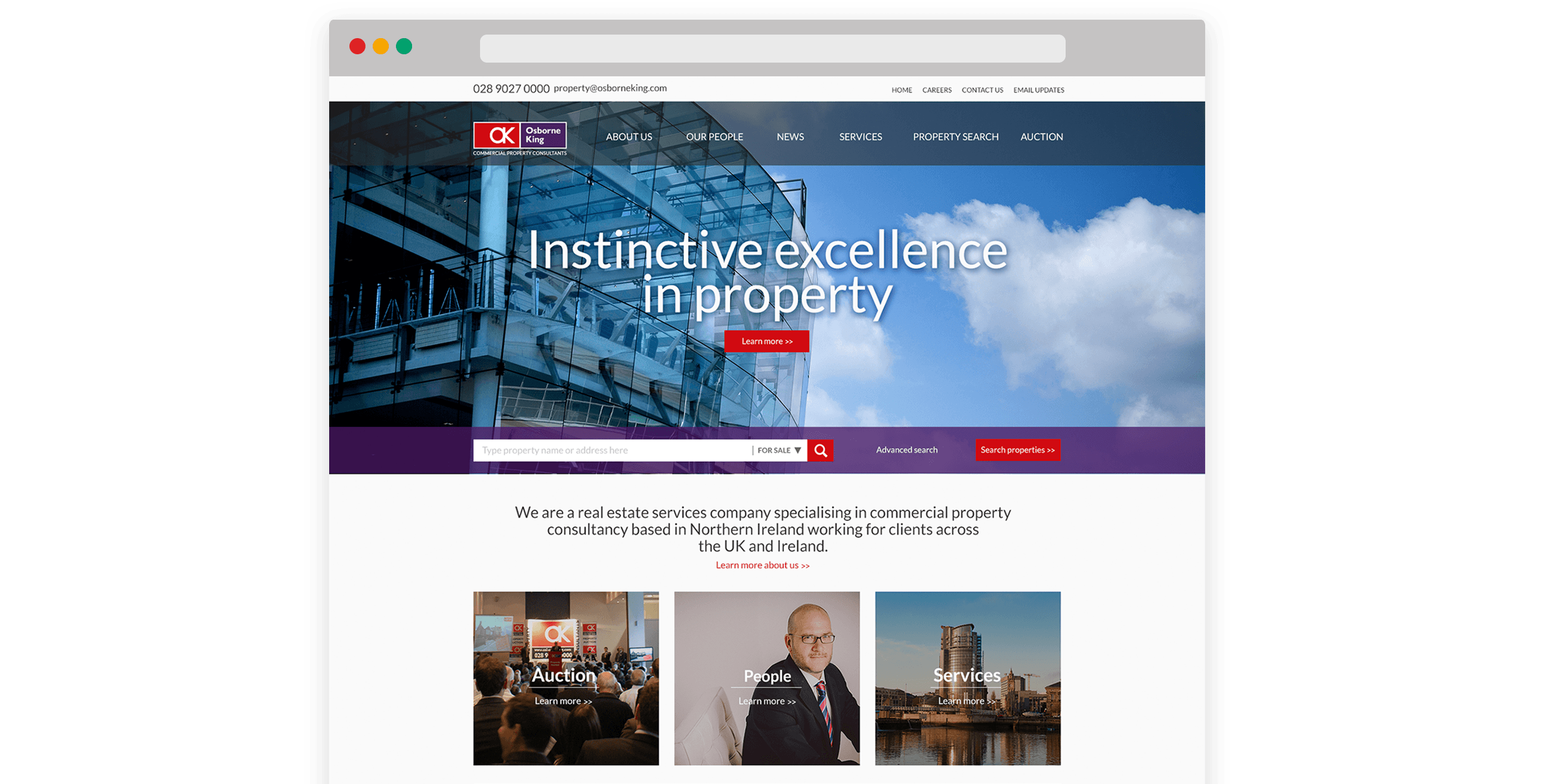The image size is (1560, 784).
Task: Open the FOR SALE dropdown in search bar
Action: (x=778, y=450)
